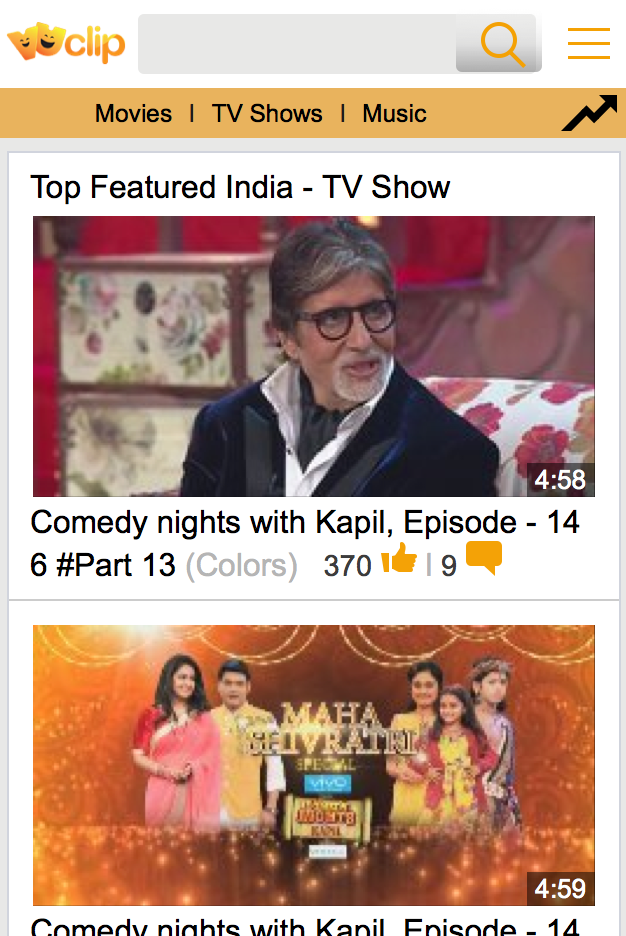Screen dimensions: 626x936
Task: Click the Vuclip logo
Action: (66, 42)
